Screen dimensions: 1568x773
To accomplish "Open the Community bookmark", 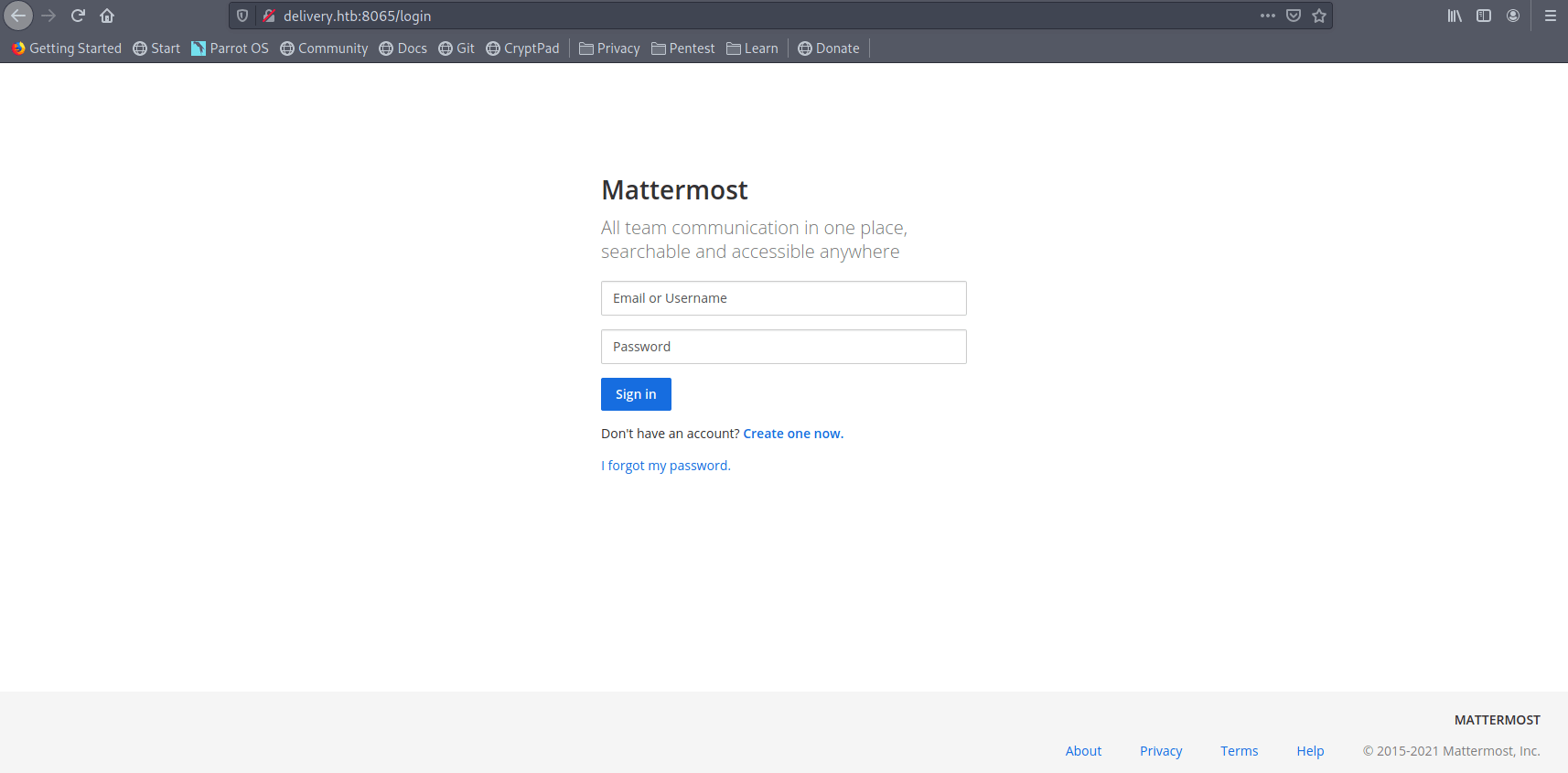I will point(324,48).
